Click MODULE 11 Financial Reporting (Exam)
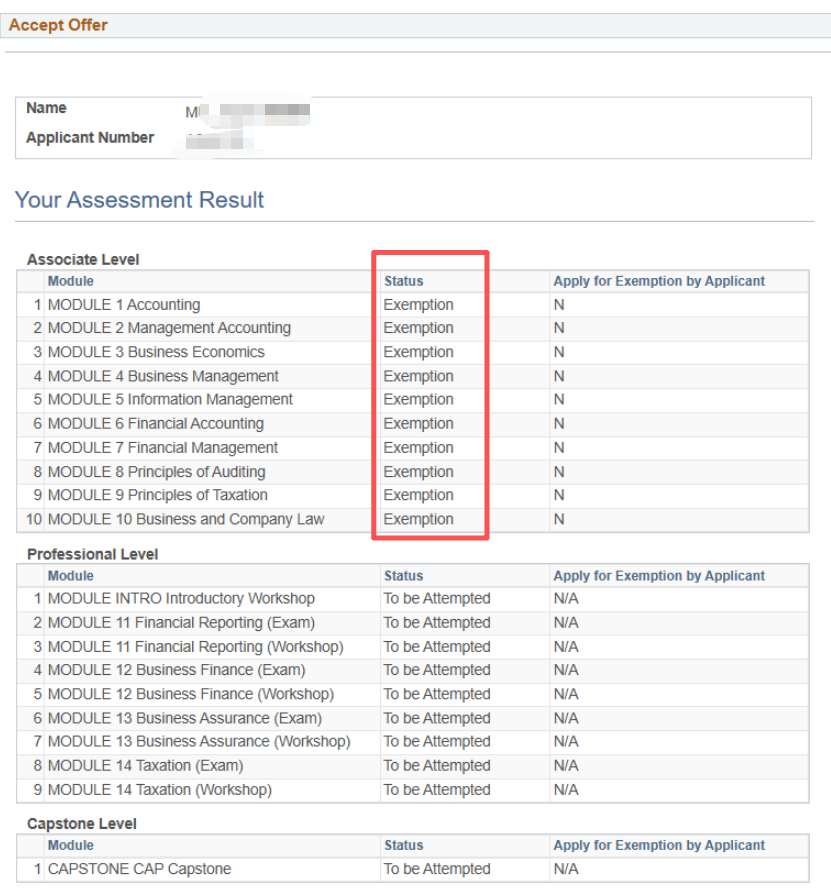This screenshot has width=831, height=890. pos(176,622)
